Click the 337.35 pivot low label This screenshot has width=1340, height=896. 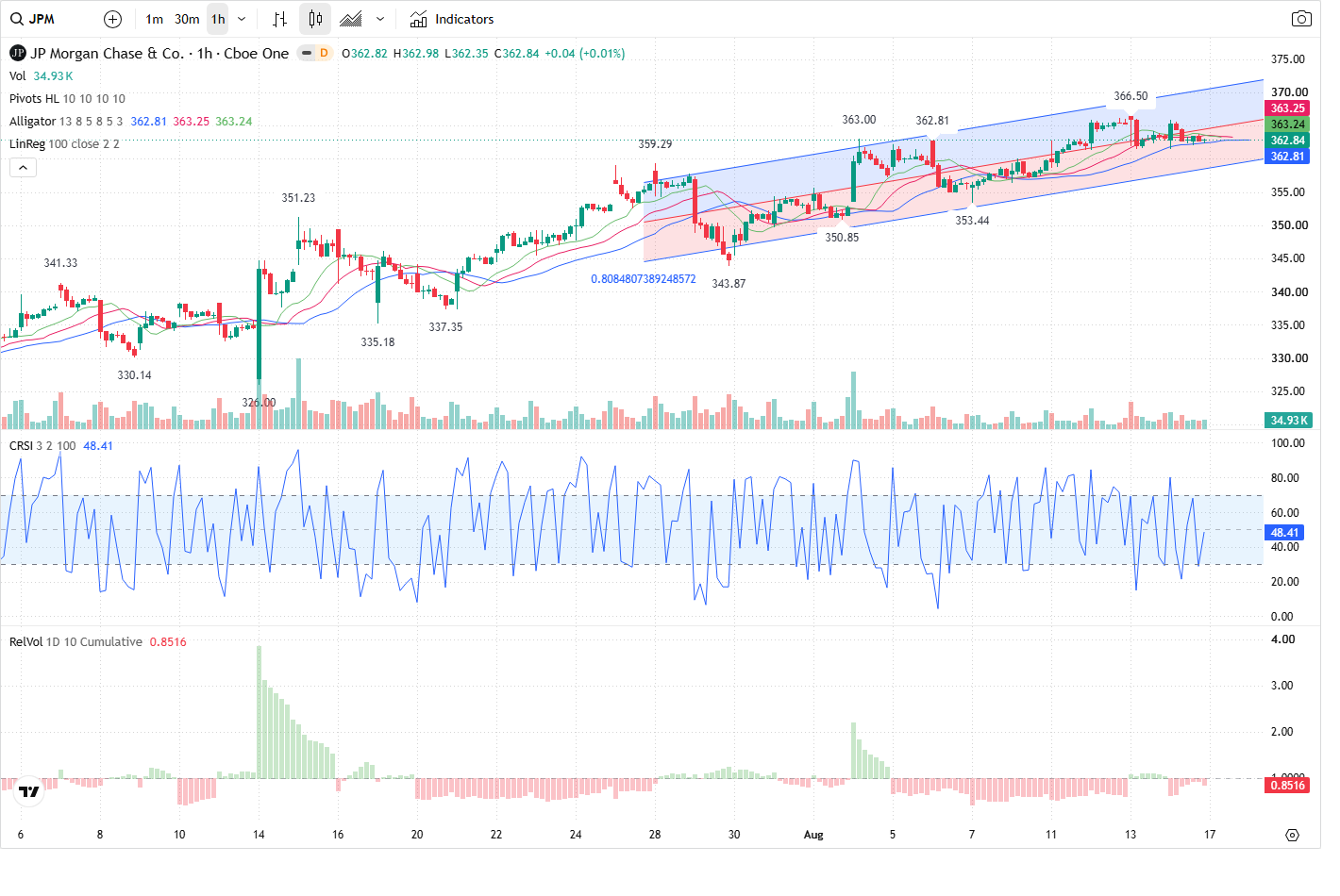click(445, 327)
